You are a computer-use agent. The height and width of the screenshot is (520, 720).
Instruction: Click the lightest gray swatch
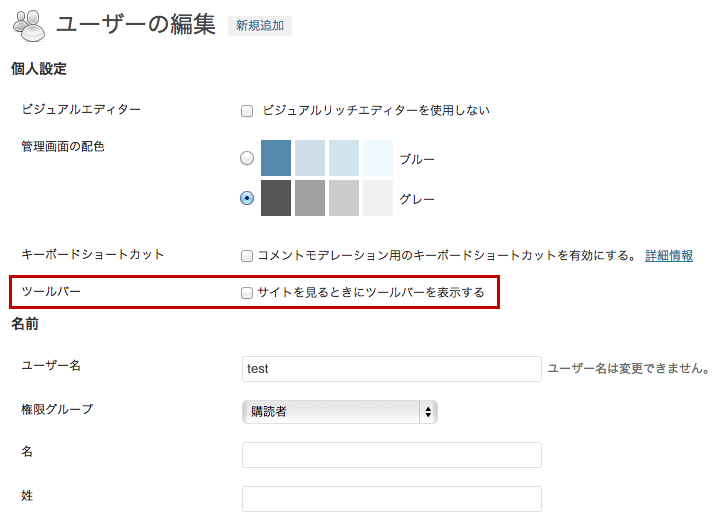pyautogui.click(x=378, y=198)
